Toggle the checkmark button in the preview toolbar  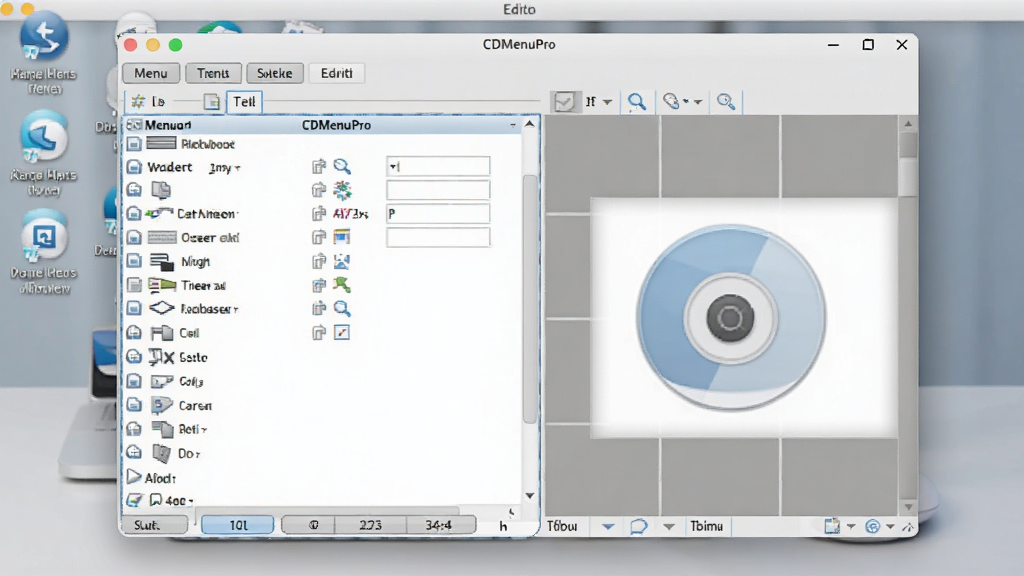point(564,101)
